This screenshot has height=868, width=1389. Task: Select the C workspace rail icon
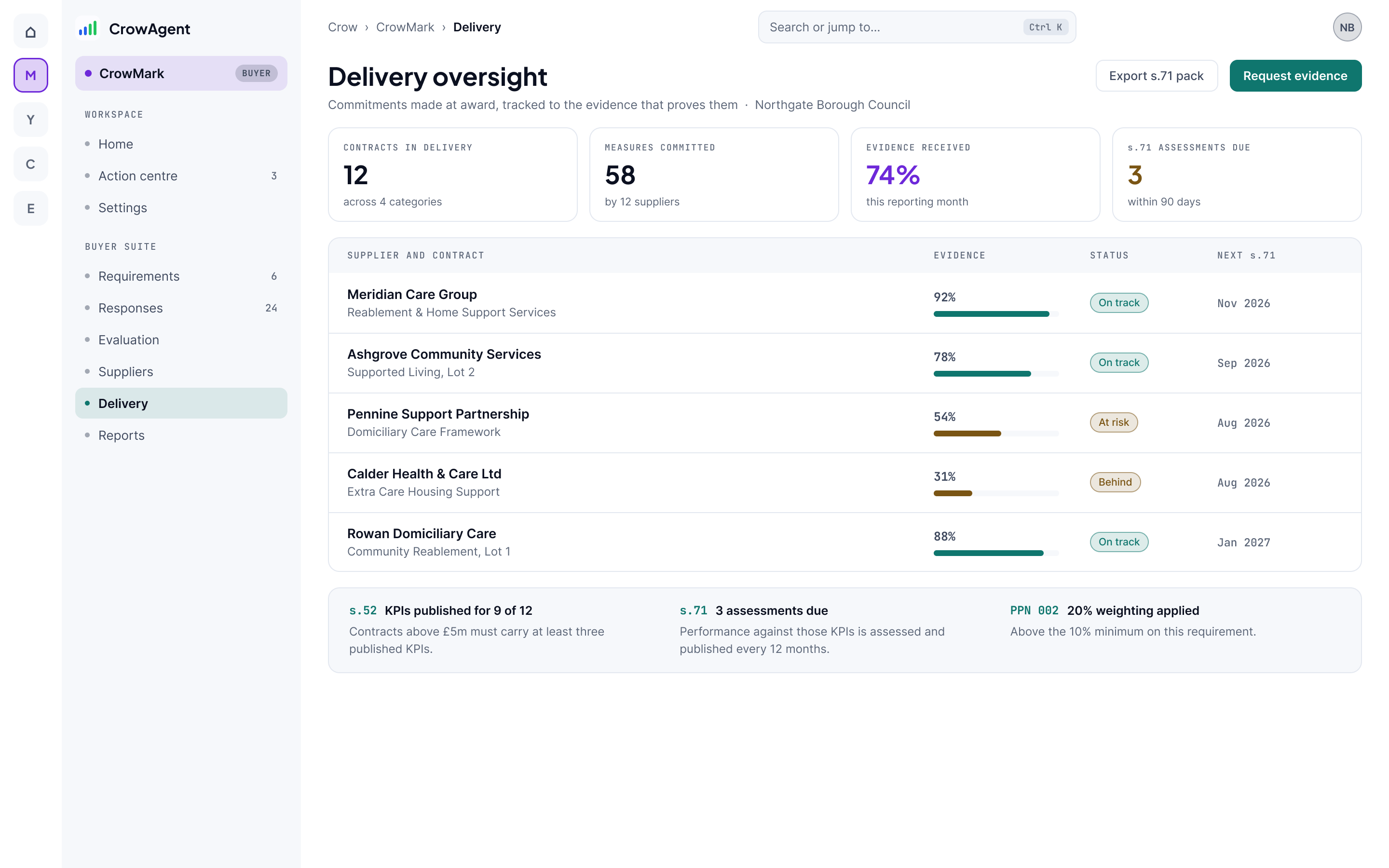coord(30,164)
